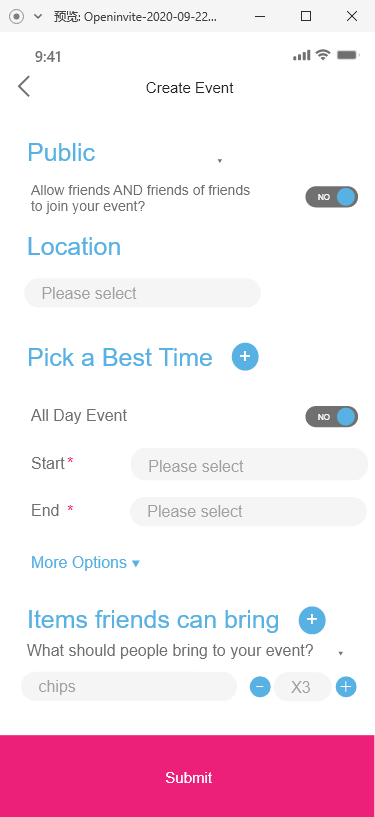Open dropdown beside What should people bring
This screenshot has height=817, width=375.
click(x=341, y=653)
